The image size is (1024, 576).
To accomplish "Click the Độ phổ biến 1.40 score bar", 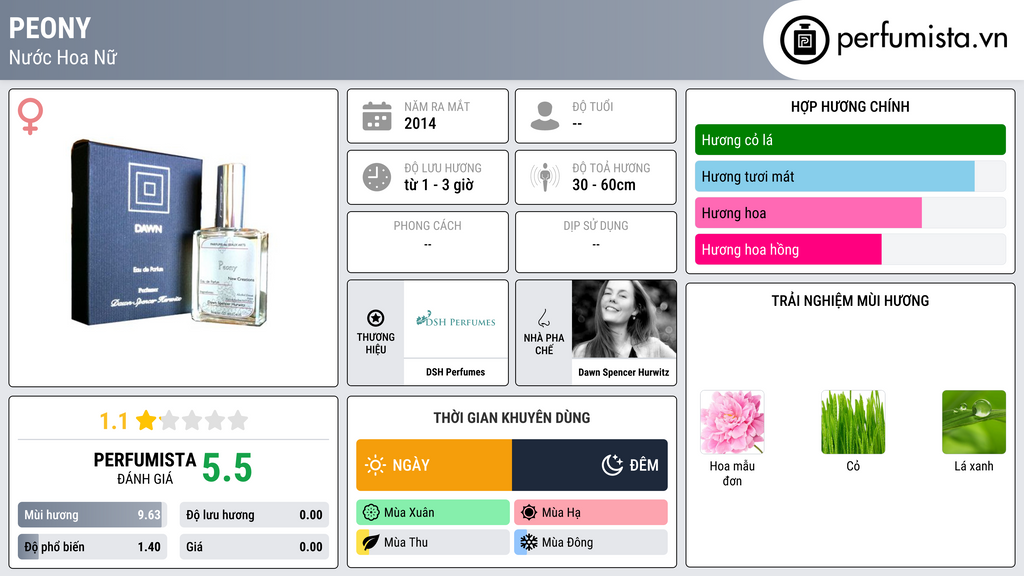I will pos(92,547).
